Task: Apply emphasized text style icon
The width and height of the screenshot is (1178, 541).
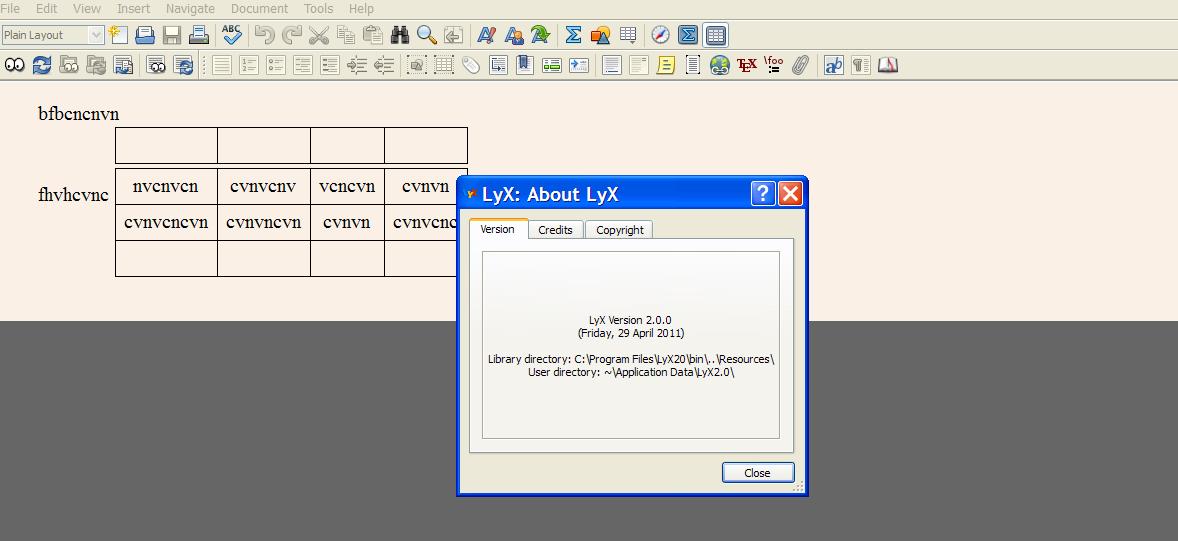Action: tap(486, 35)
